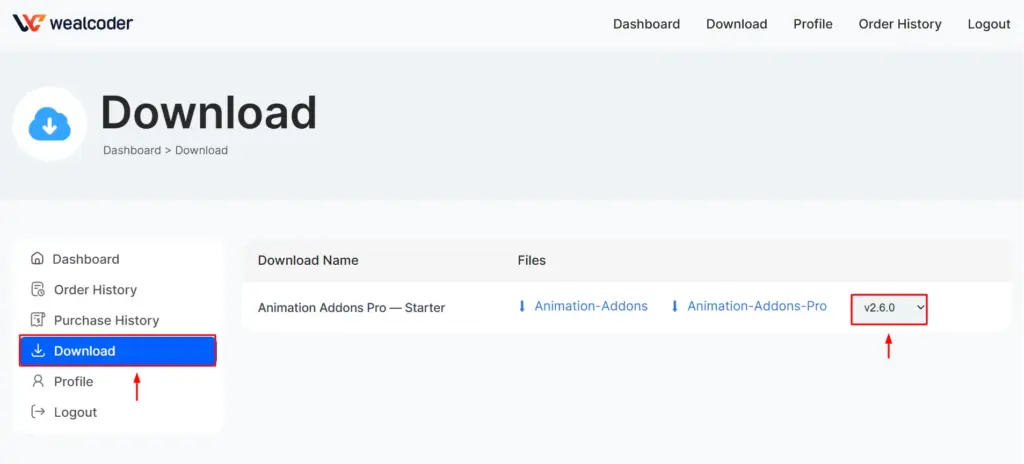This screenshot has width=1024, height=464.
Task: Click the sidebar Dashboard home icon
Action: 38,258
